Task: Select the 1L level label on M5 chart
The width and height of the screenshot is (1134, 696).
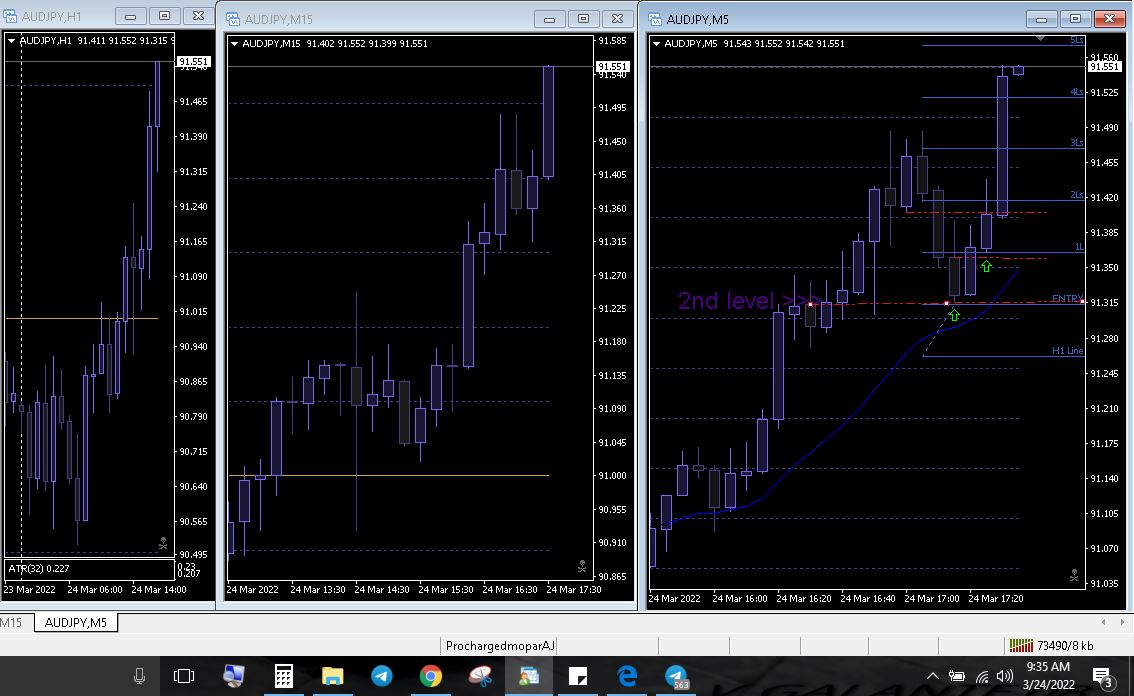Action: [1078, 247]
